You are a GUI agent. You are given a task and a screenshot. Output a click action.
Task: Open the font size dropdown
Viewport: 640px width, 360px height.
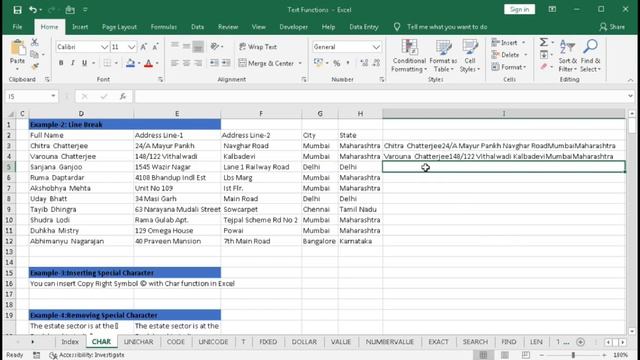coord(131,47)
